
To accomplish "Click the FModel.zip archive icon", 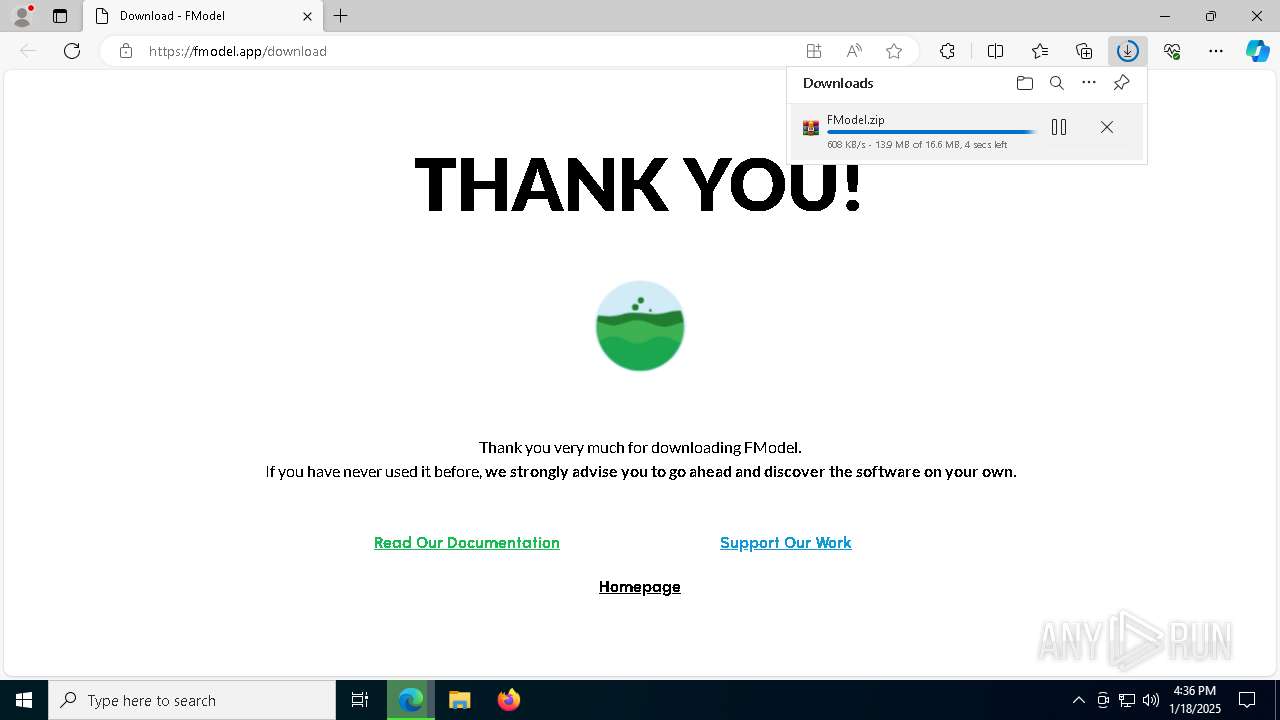I will point(811,128).
